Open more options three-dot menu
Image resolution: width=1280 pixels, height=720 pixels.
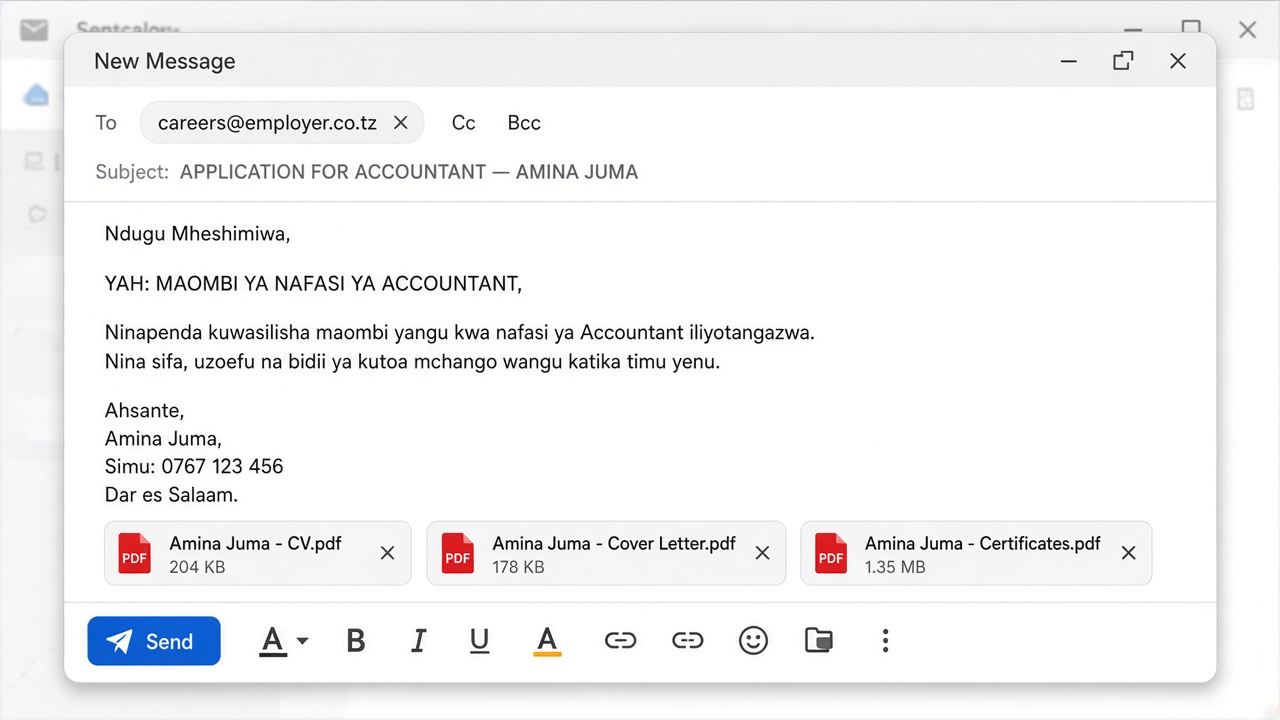[x=885, y=641]
